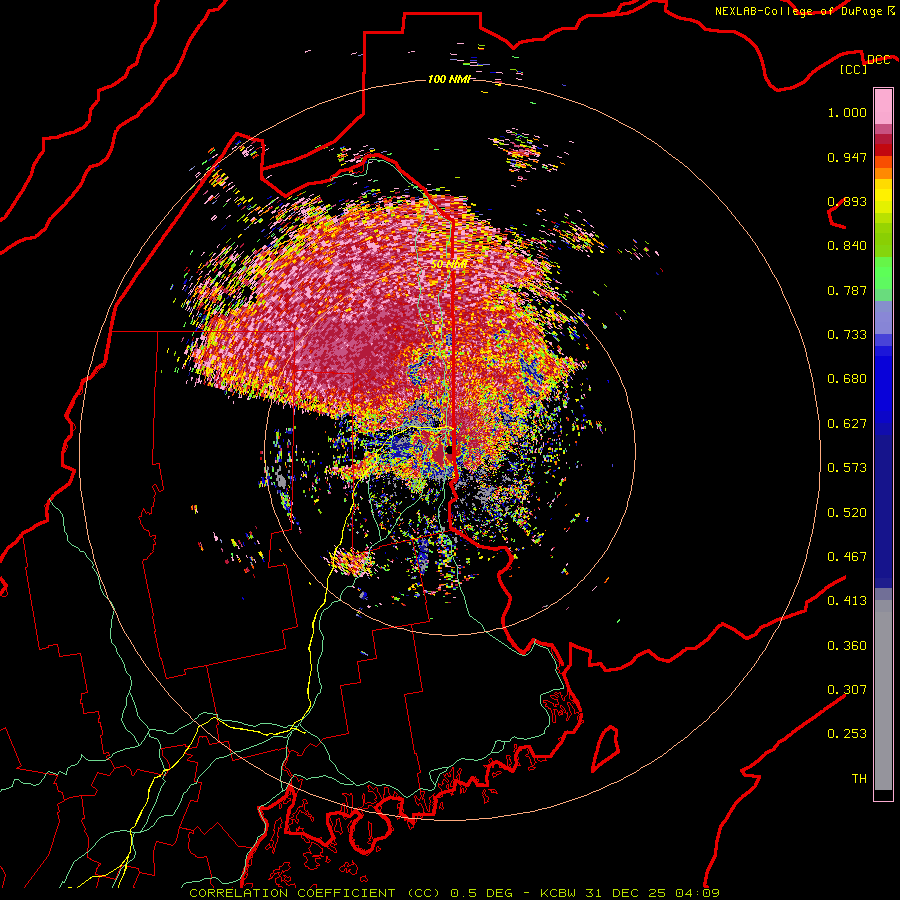Select the 0.627 scale value
The width and height of the screenshot is (900, 900).
click(x=847, y=424)
